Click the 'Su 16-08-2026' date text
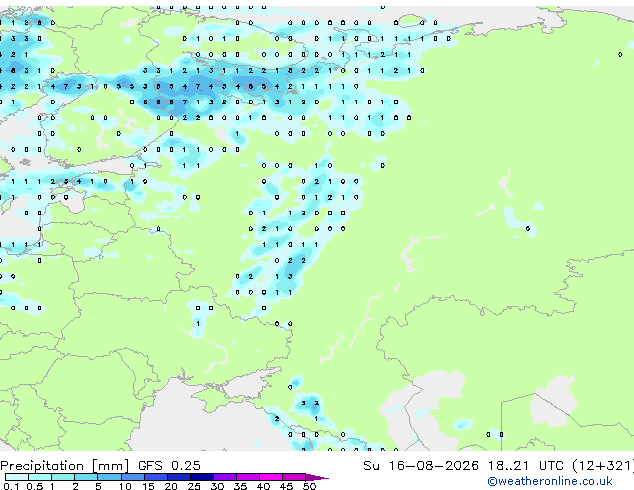This screenshot has height=490, width=634. [421, 466]
